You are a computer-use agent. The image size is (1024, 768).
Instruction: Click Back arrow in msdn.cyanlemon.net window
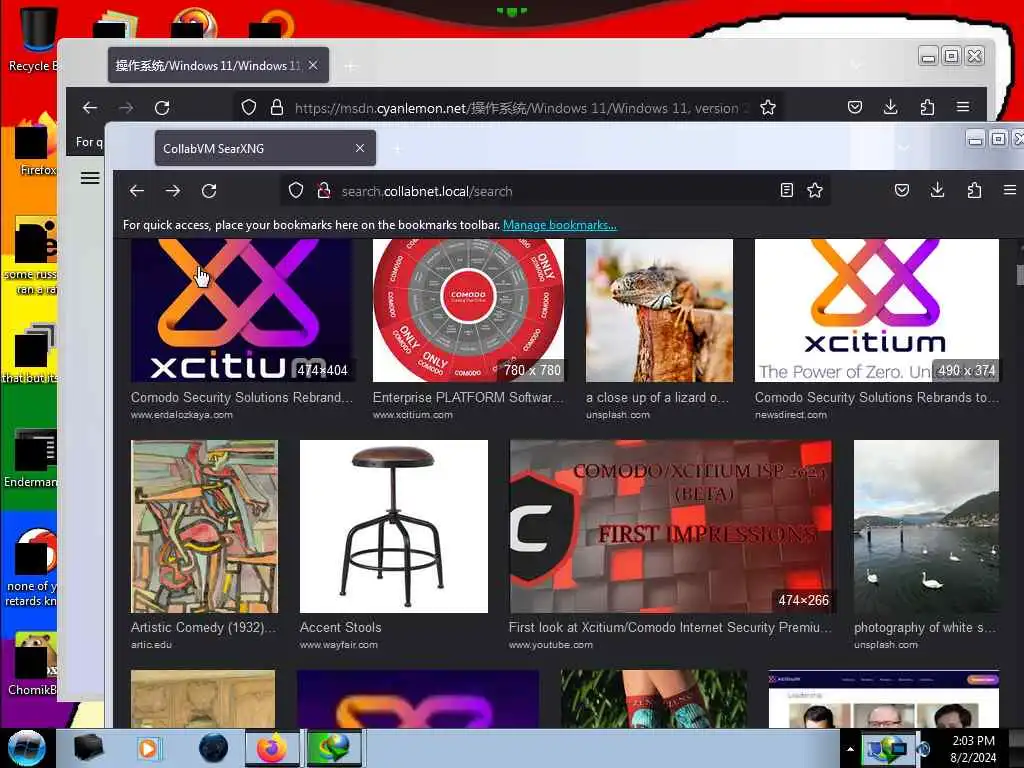coord(90,108)
